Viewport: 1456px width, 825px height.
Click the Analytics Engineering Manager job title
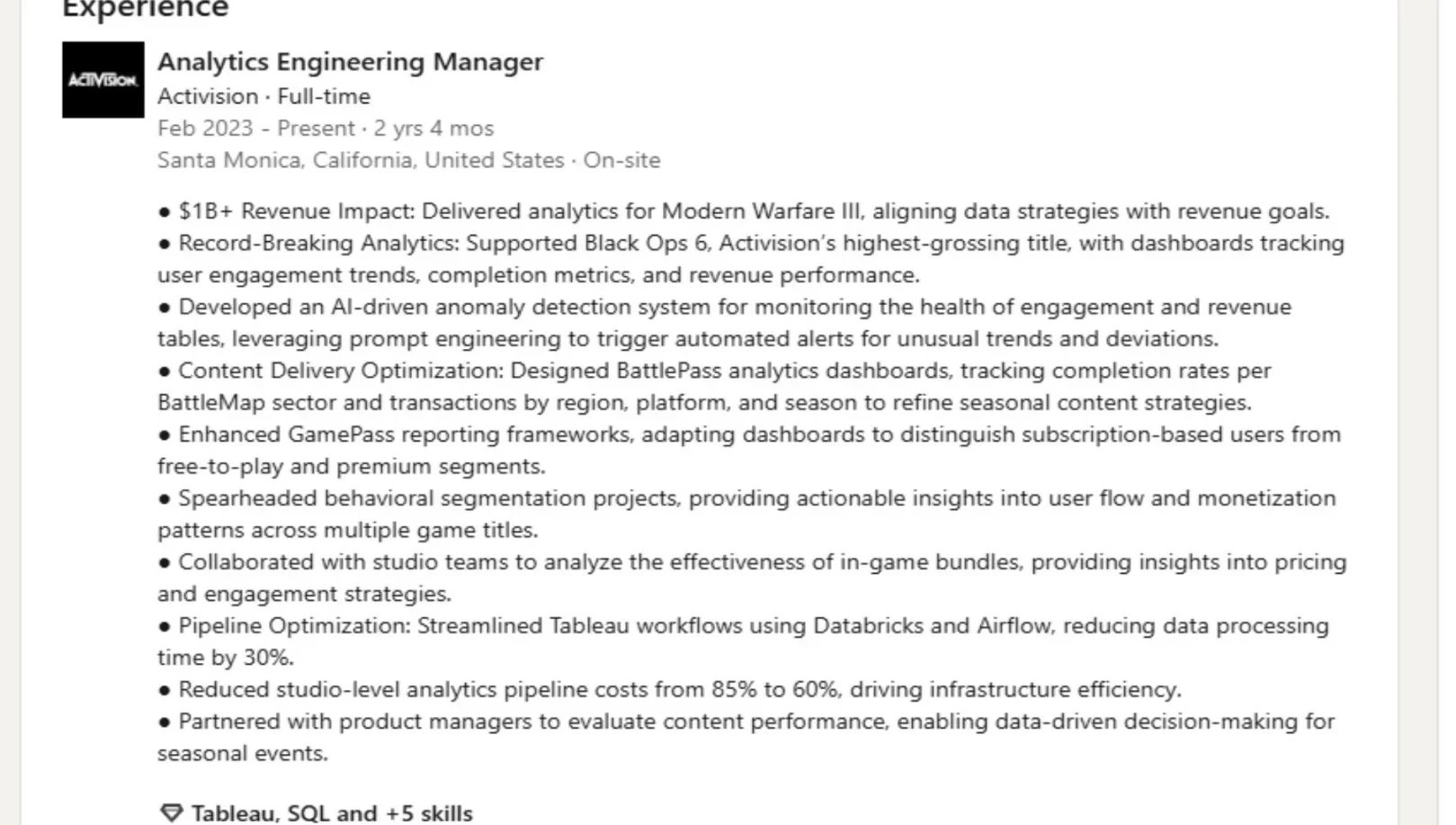point(350,62)
